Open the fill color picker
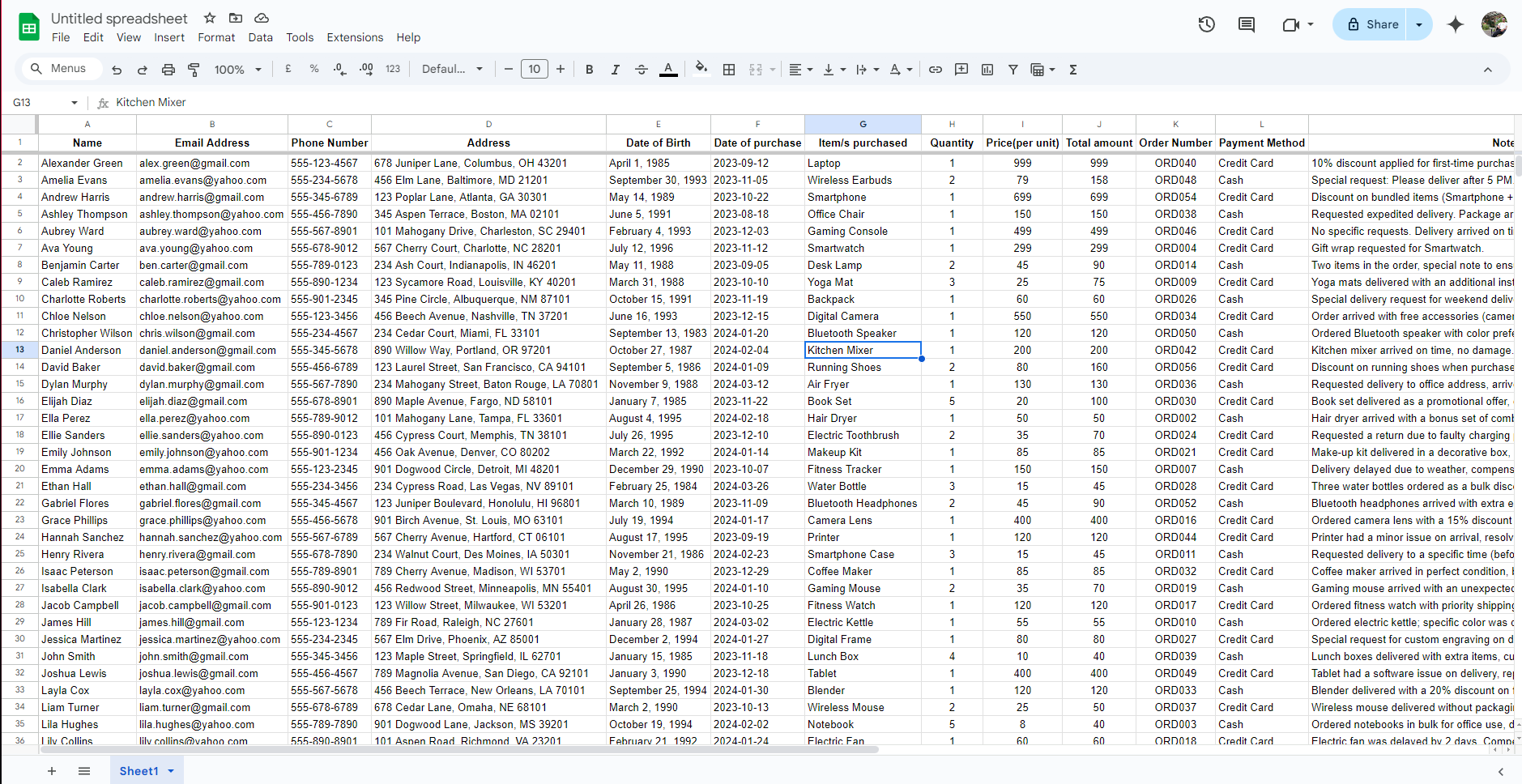 point(701,70)
